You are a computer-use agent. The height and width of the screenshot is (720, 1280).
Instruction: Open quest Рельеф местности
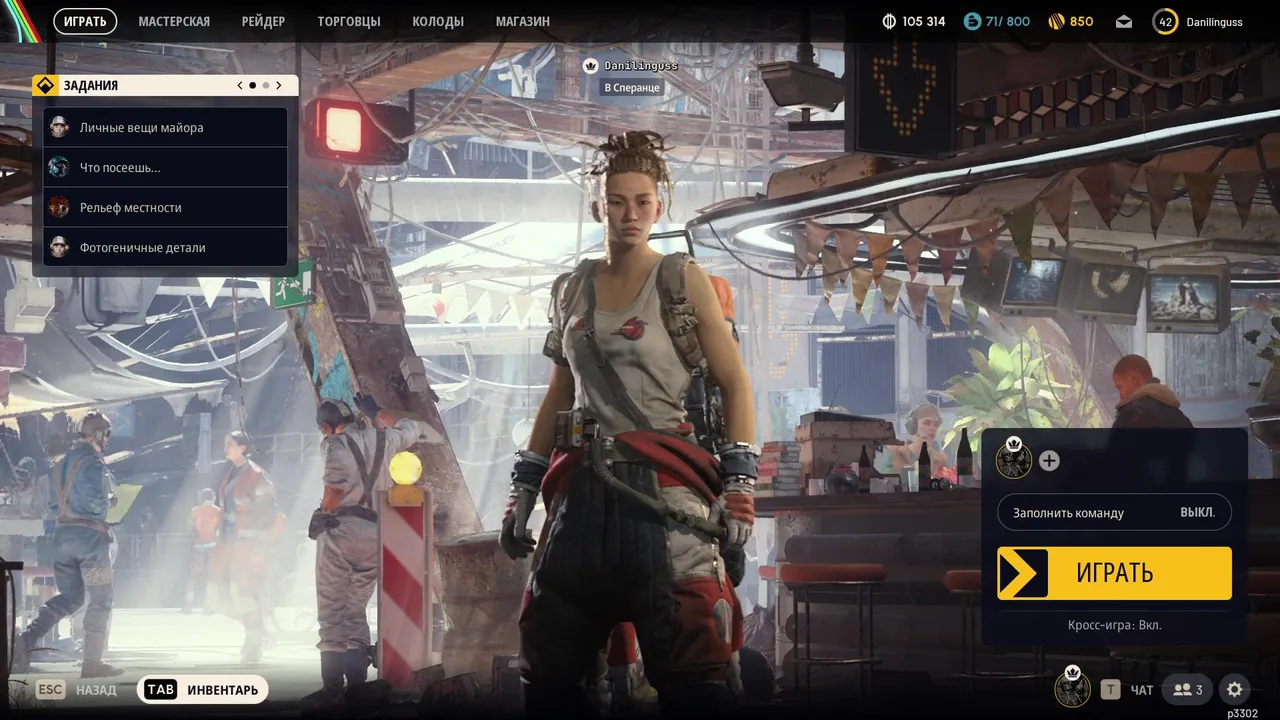165,207
